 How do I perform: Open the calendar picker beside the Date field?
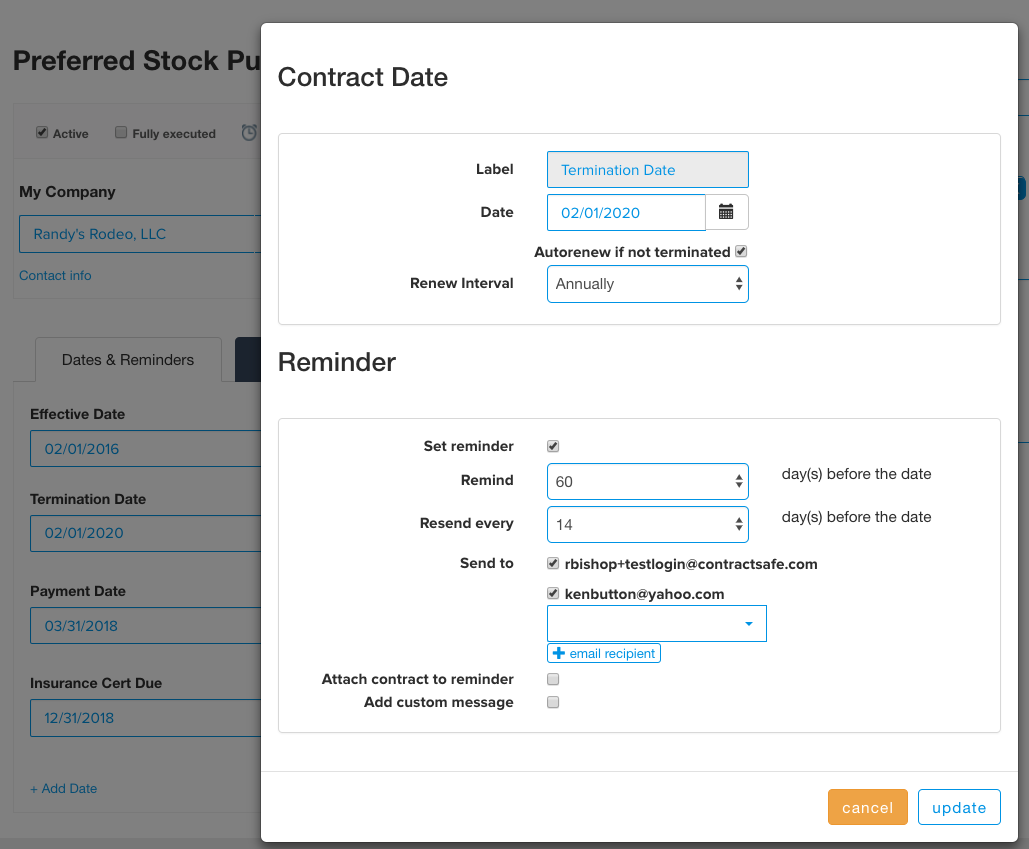726,211
